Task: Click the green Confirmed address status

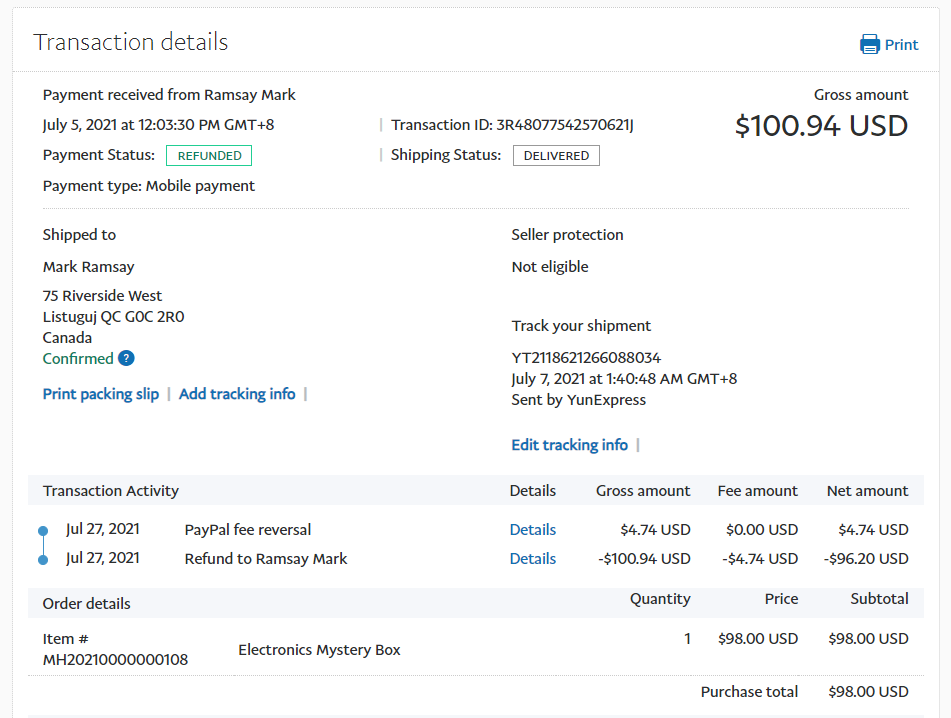Action: (x=78, y=359)
